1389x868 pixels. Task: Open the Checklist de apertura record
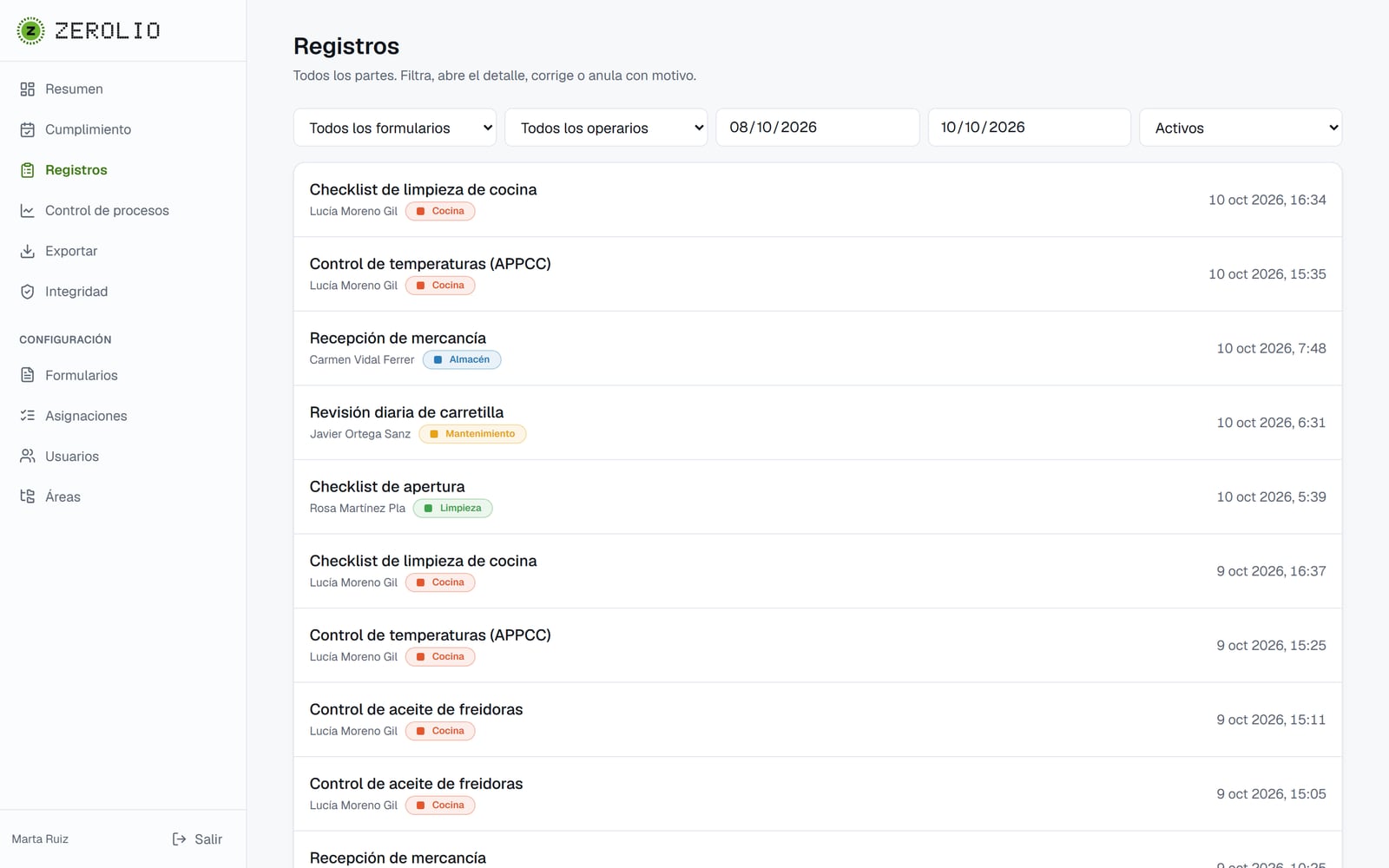[x=818, y=496]
